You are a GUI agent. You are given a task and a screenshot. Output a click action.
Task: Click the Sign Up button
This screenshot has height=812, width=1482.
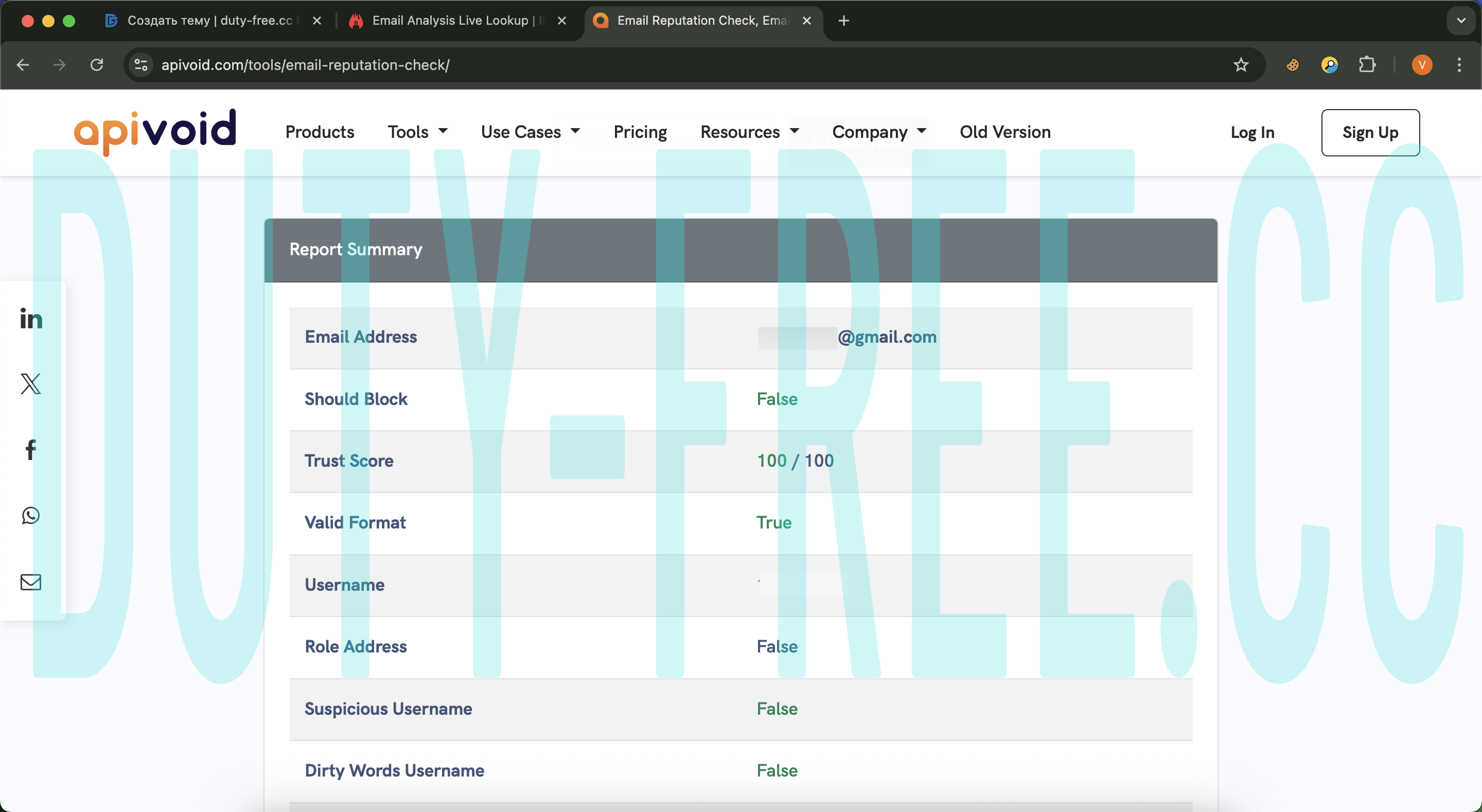coord(1370,132)
